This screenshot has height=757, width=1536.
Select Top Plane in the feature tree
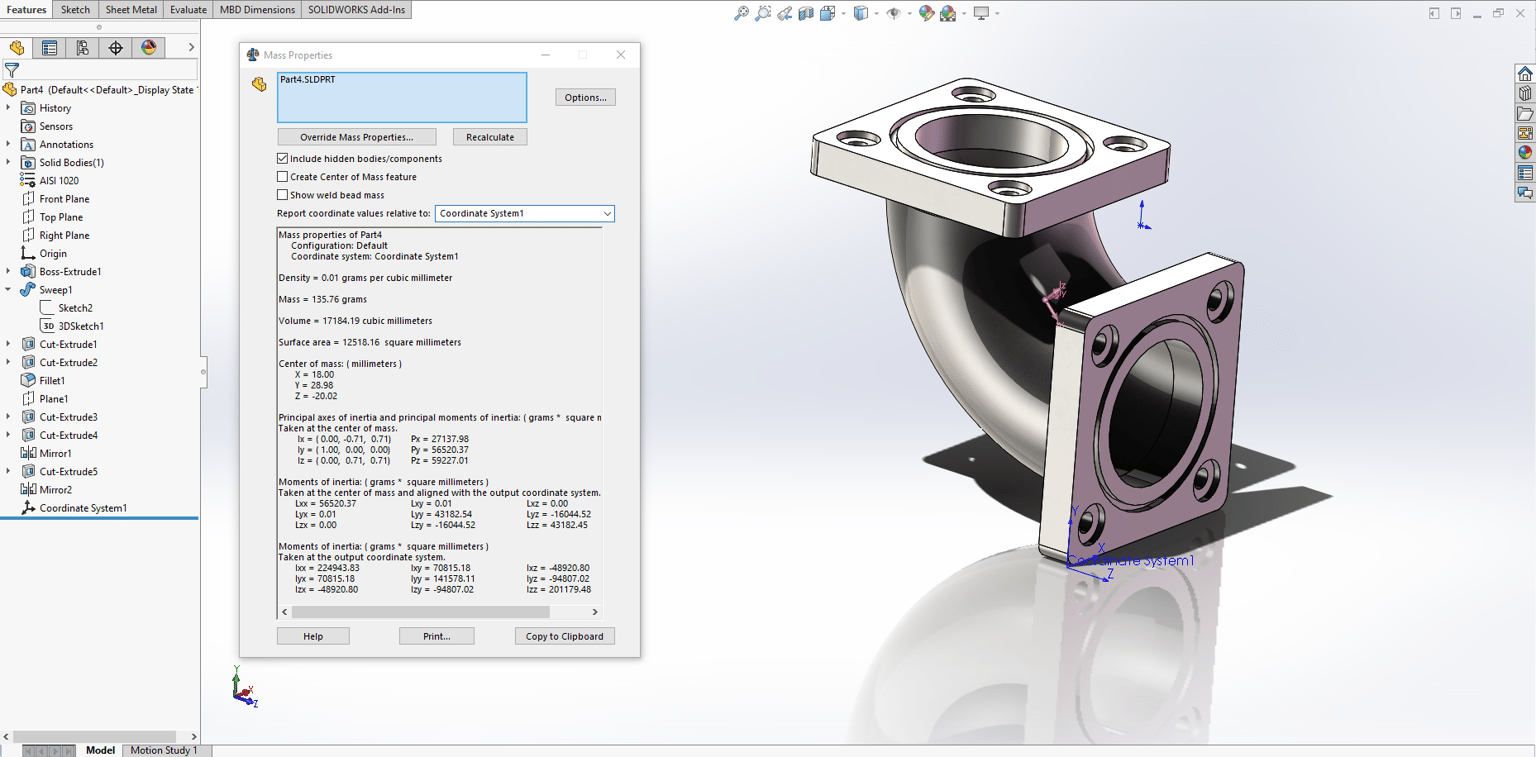[61, 217]
